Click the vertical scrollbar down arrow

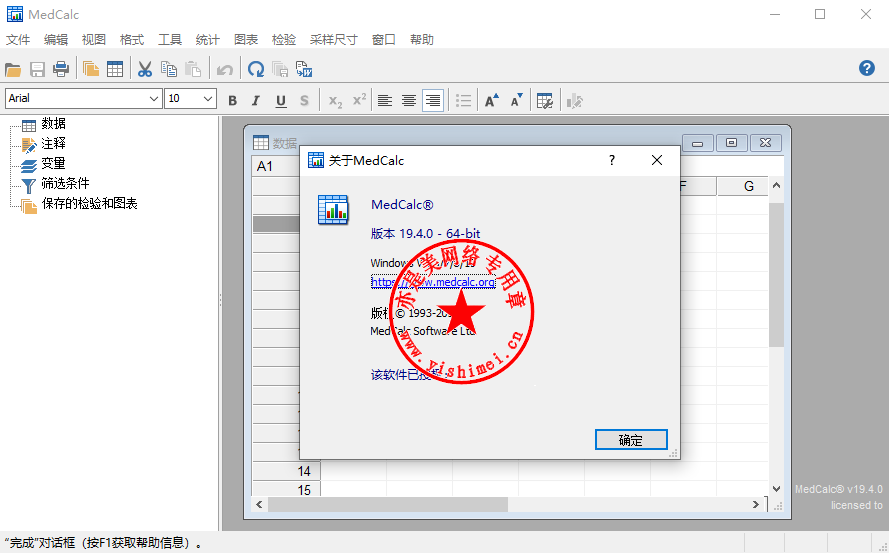point(776,488)
